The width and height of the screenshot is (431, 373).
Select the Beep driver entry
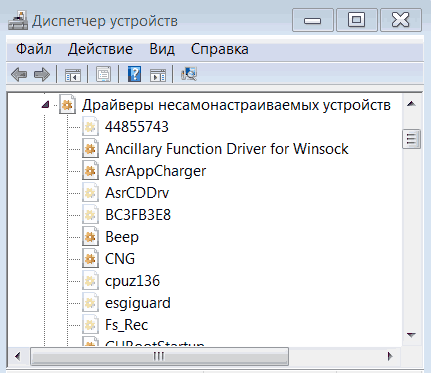(x=122, y=237)
